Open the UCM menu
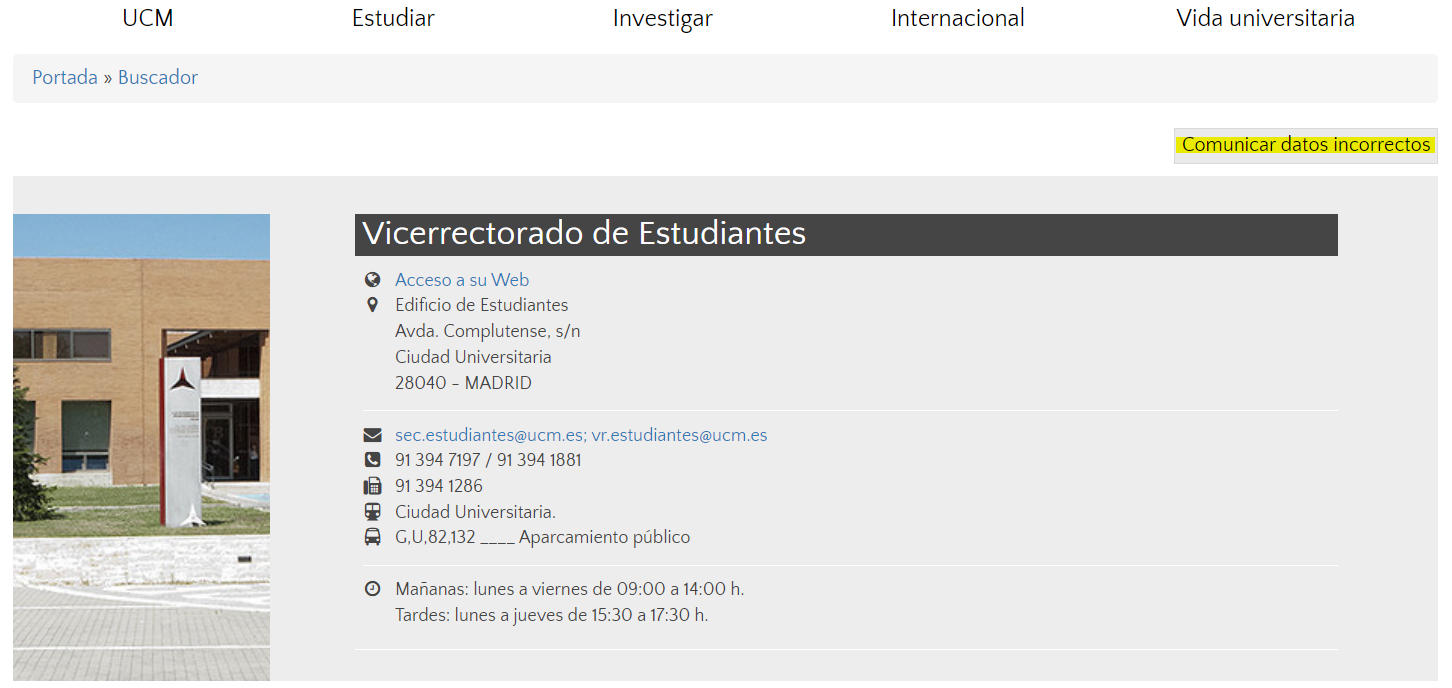The height and width of the screenshot is (688, 1452). (x=148, y=18)
